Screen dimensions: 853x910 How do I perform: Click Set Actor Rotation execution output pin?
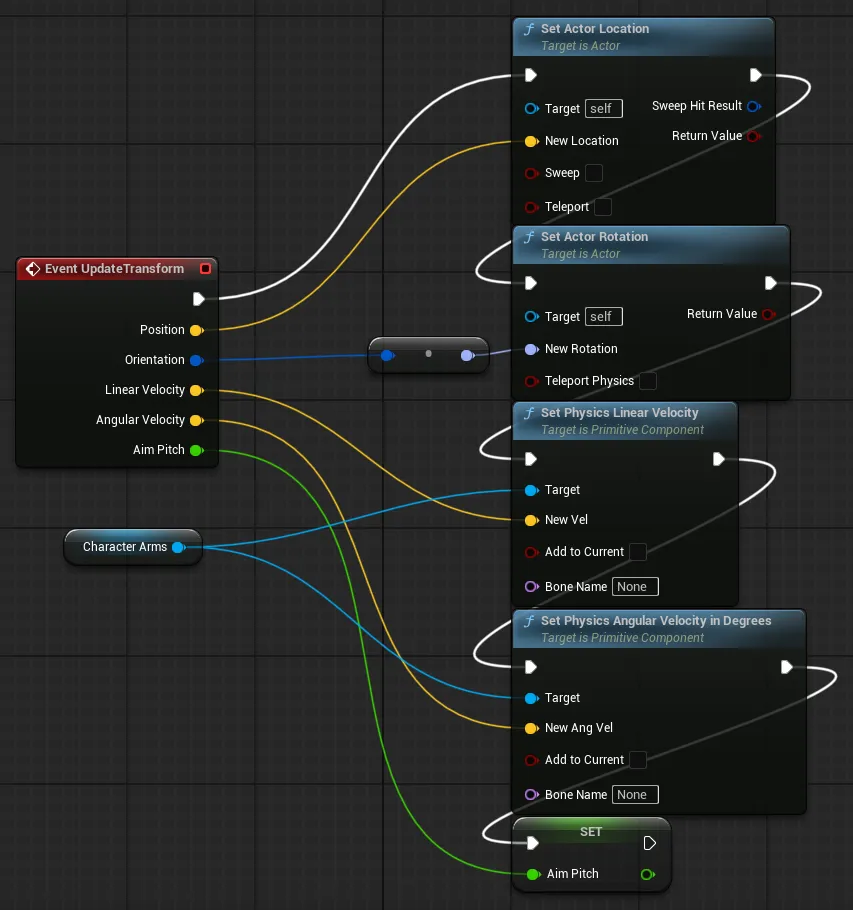pos(770,283)
